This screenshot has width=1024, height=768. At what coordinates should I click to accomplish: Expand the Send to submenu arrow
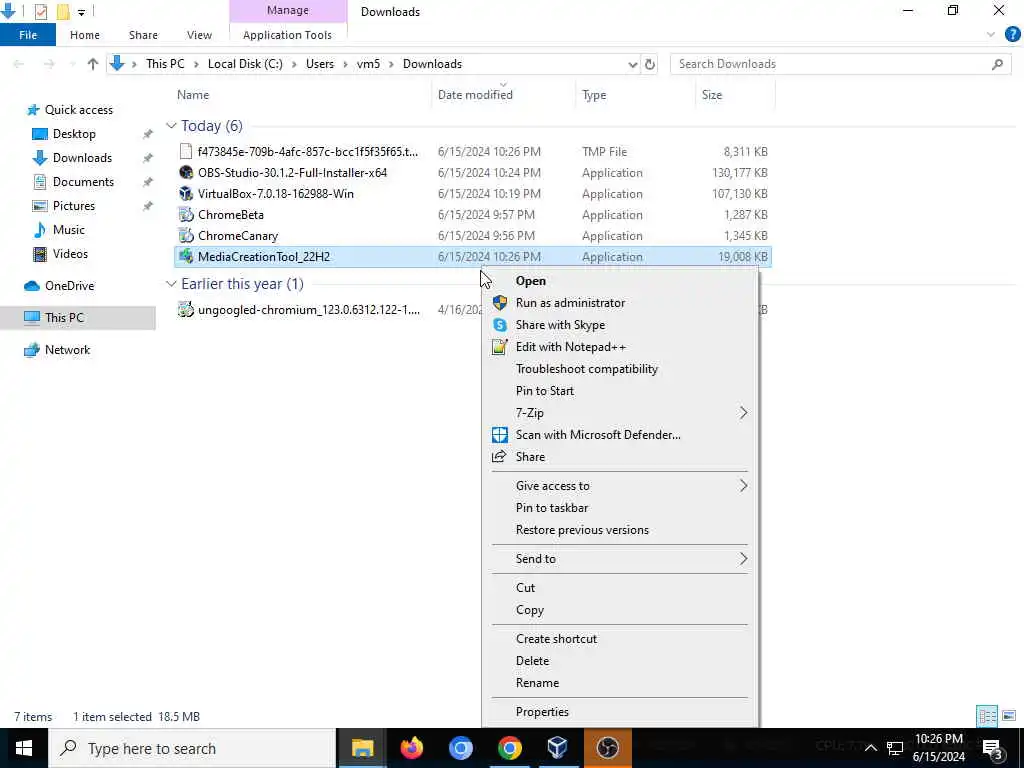(x=743, y=559)
